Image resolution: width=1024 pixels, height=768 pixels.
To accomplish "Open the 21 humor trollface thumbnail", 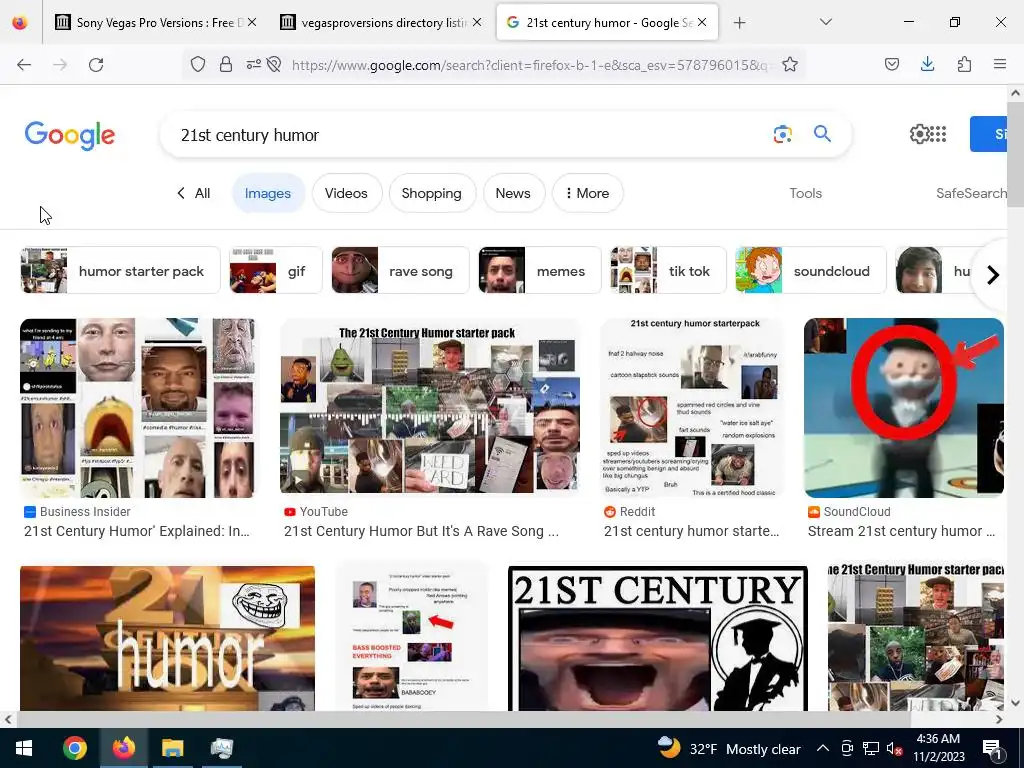I will [167, 638].
